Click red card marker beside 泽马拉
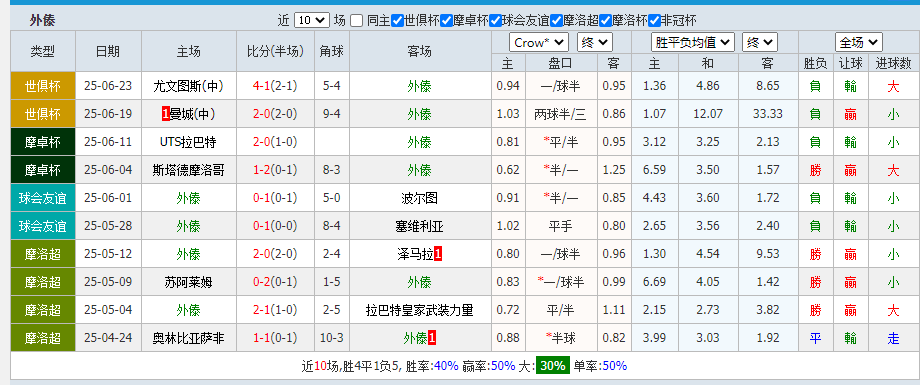This screenshot has width=920, height=385. [x=438, y=254]
